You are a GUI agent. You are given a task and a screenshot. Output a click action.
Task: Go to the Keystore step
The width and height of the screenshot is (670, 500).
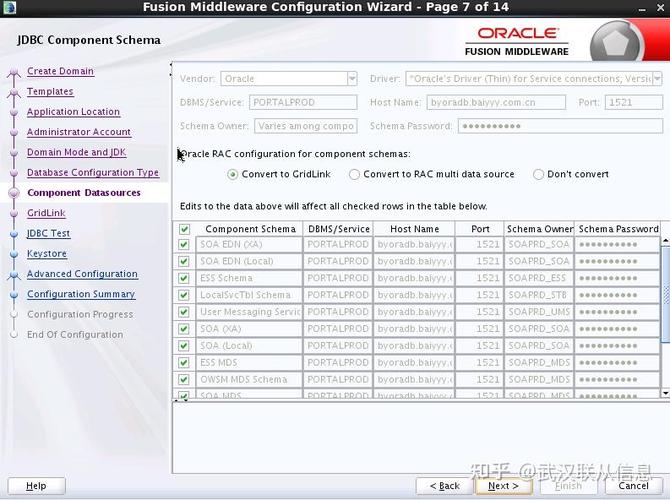coord(47,253)
